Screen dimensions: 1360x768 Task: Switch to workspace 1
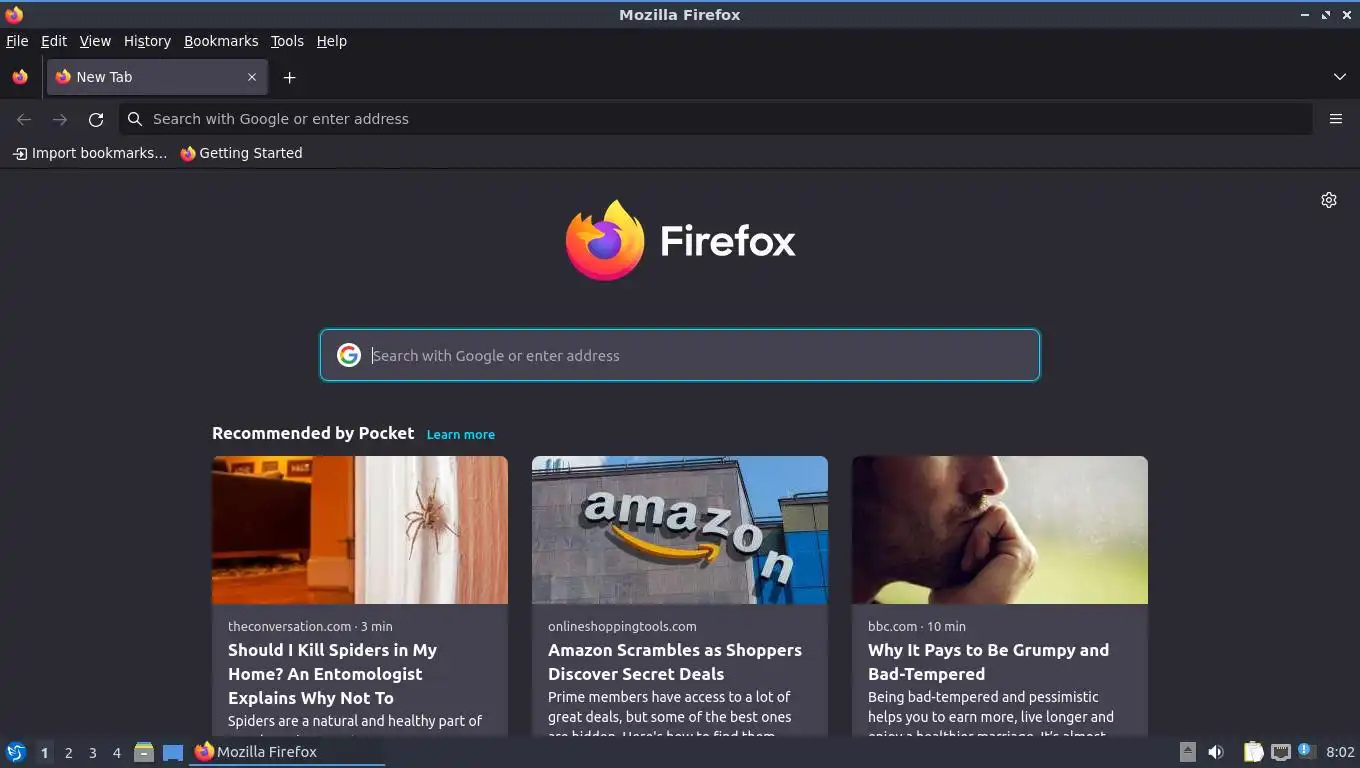44,752
